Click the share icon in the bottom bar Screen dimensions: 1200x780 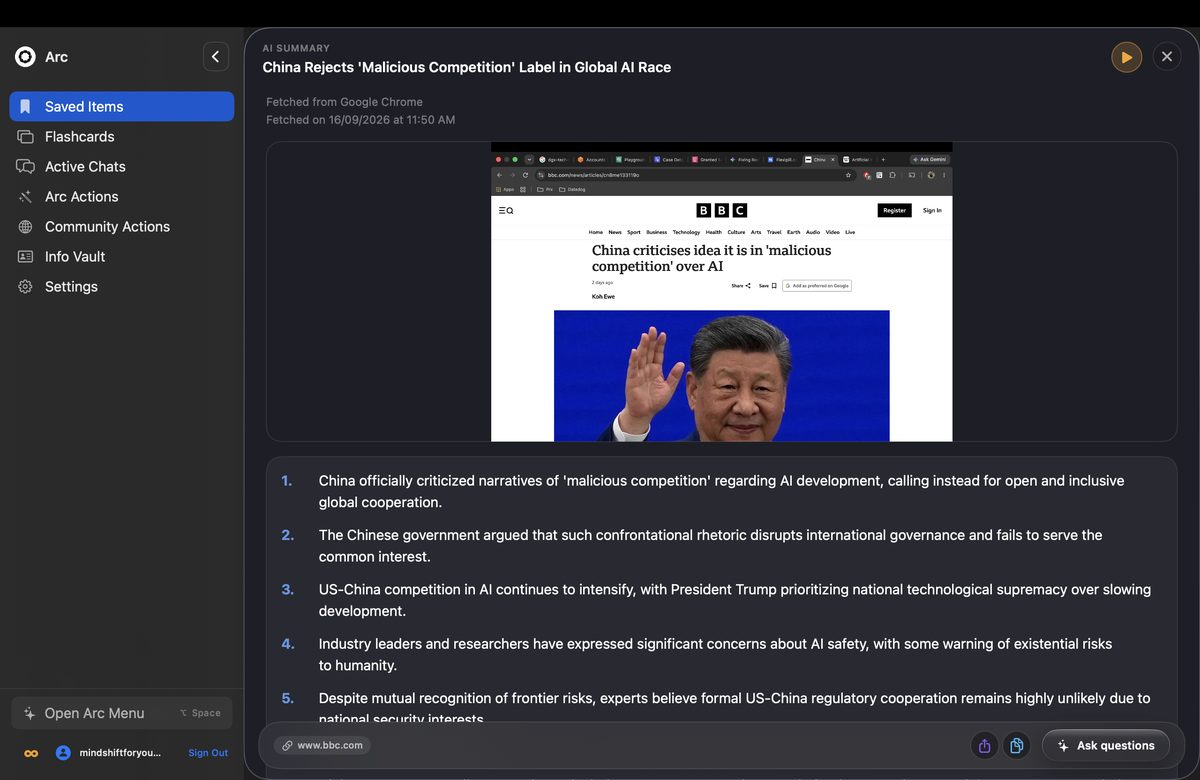pos(984,745)
